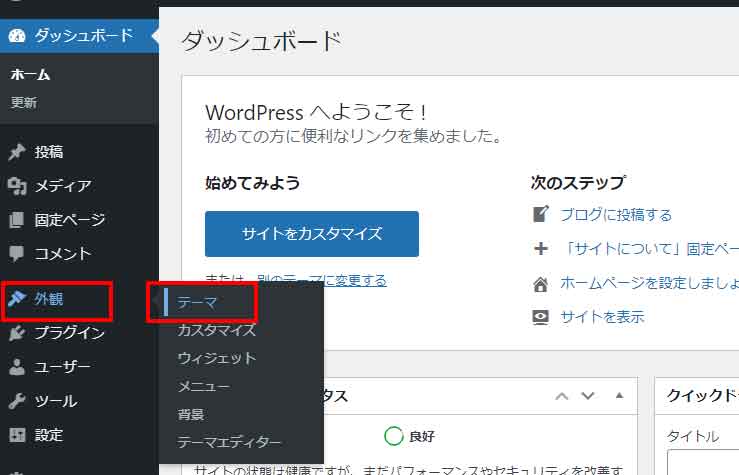Open the コメント menu
739x475 pixels.
pos(79,254)
